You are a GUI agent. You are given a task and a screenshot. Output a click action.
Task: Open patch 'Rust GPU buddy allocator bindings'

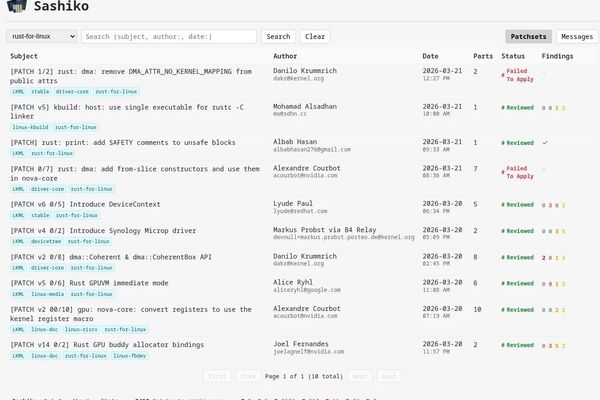(107, 344)
